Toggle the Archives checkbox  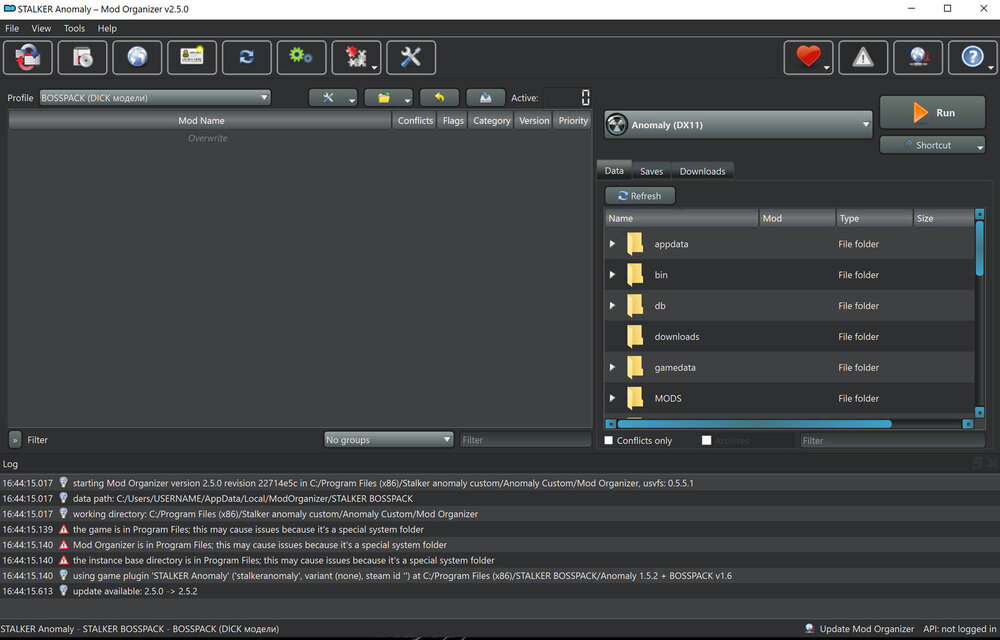707,440
